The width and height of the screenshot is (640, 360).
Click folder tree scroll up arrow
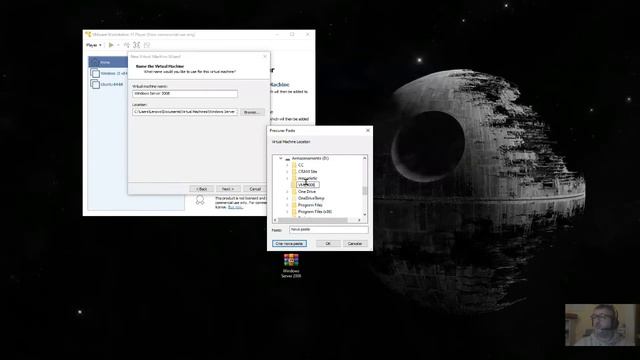[x=364, y=158]
